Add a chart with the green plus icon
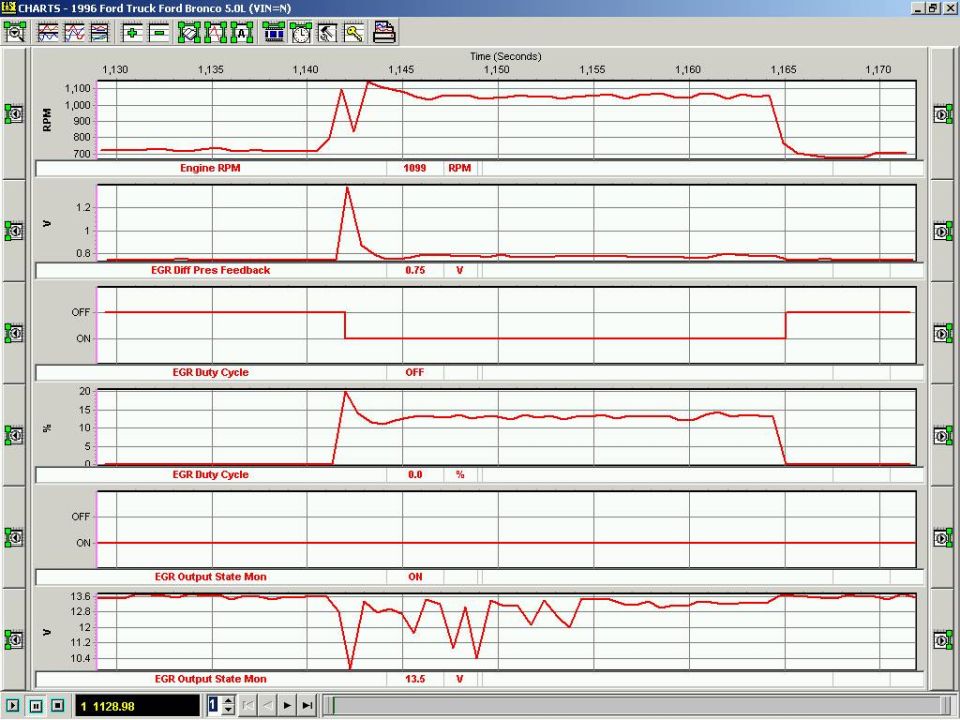This screenshot has height=720, width=960. pos(131,32)
